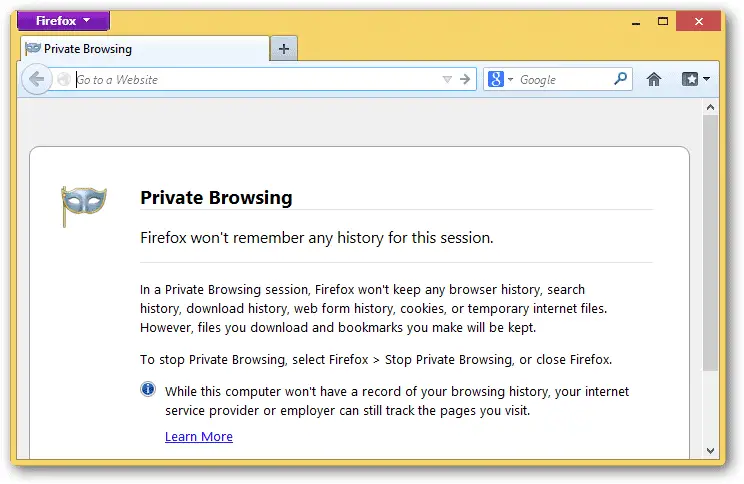Open the Bookmarks star menu button
This screenshot has width=744, height=484.
(696, 79)
